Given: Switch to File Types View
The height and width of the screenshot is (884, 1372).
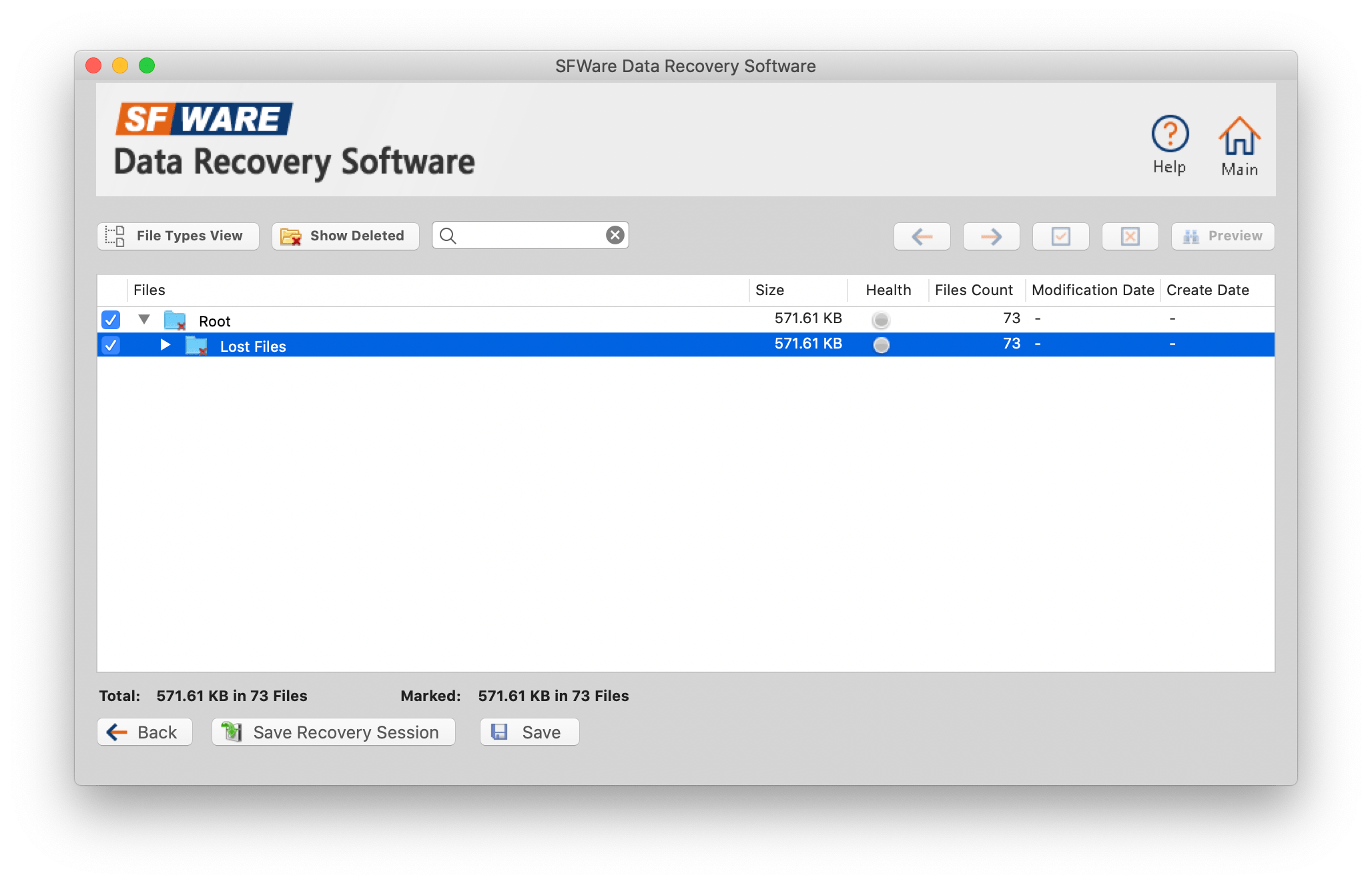Looking at the screenshot, I should (x=178, y=236).
